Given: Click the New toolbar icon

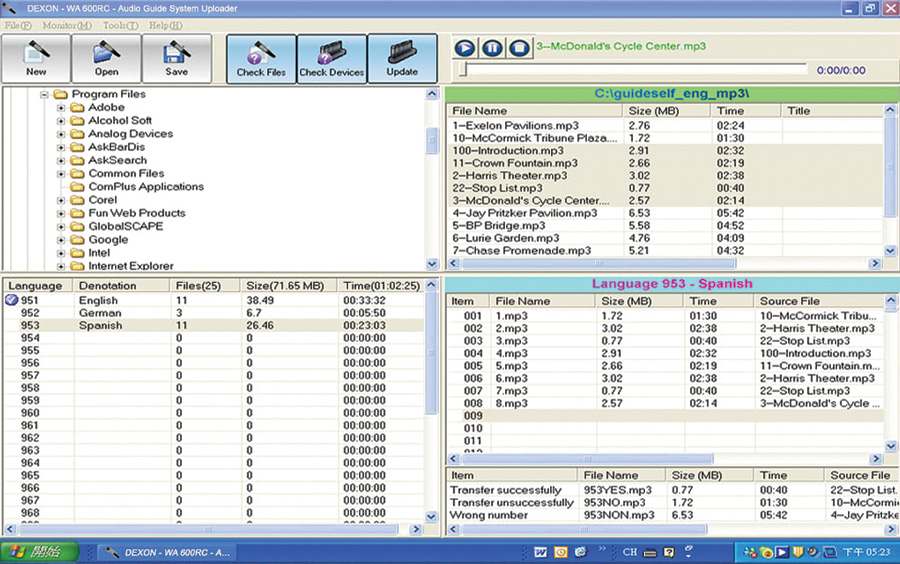Looking at the screenshot, I should [x=36, y=58].
